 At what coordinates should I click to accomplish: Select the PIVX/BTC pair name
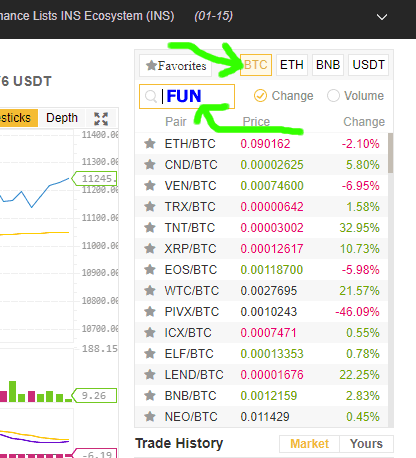point(192,312)
